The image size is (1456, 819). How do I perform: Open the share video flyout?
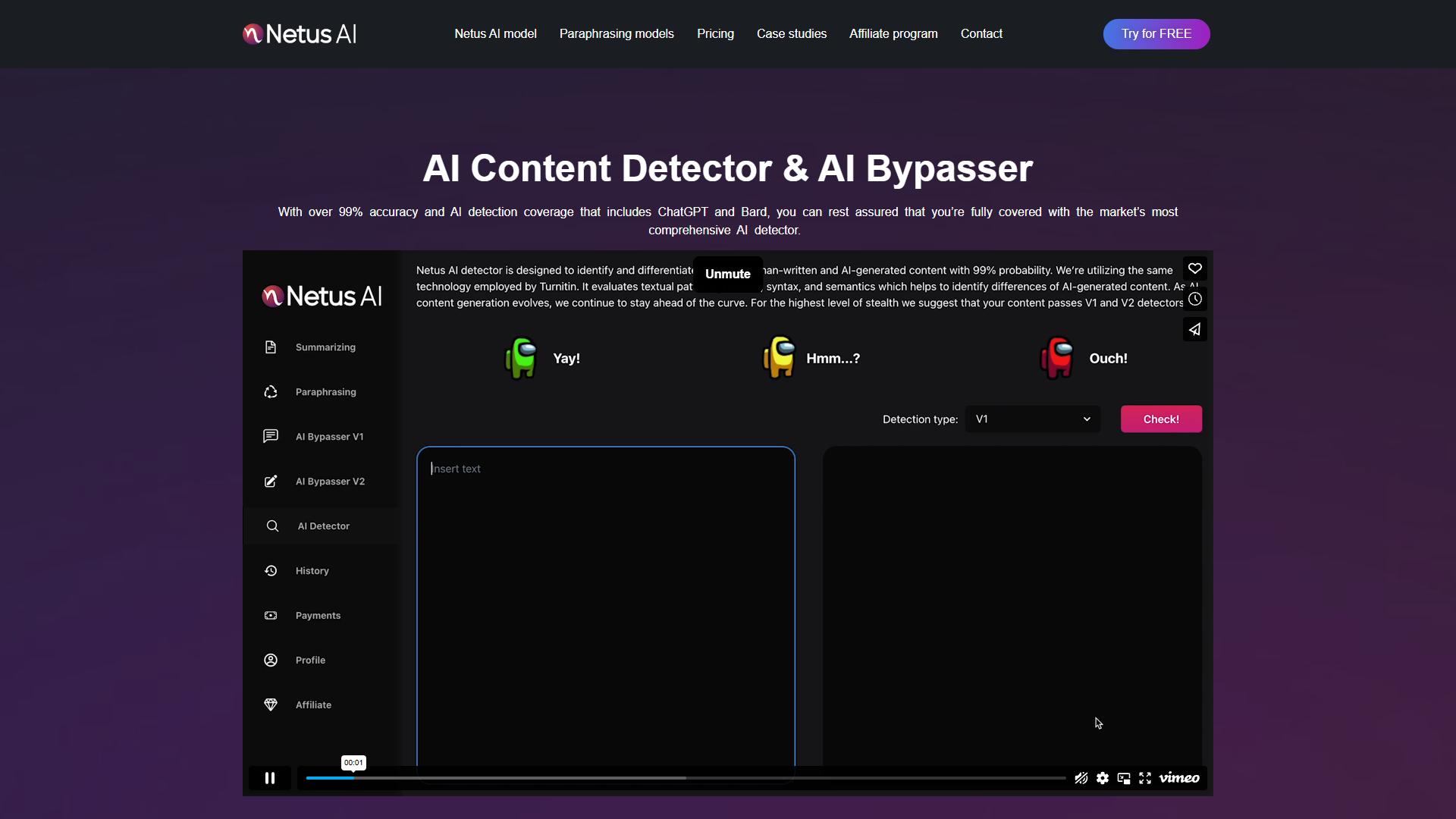1194,329
